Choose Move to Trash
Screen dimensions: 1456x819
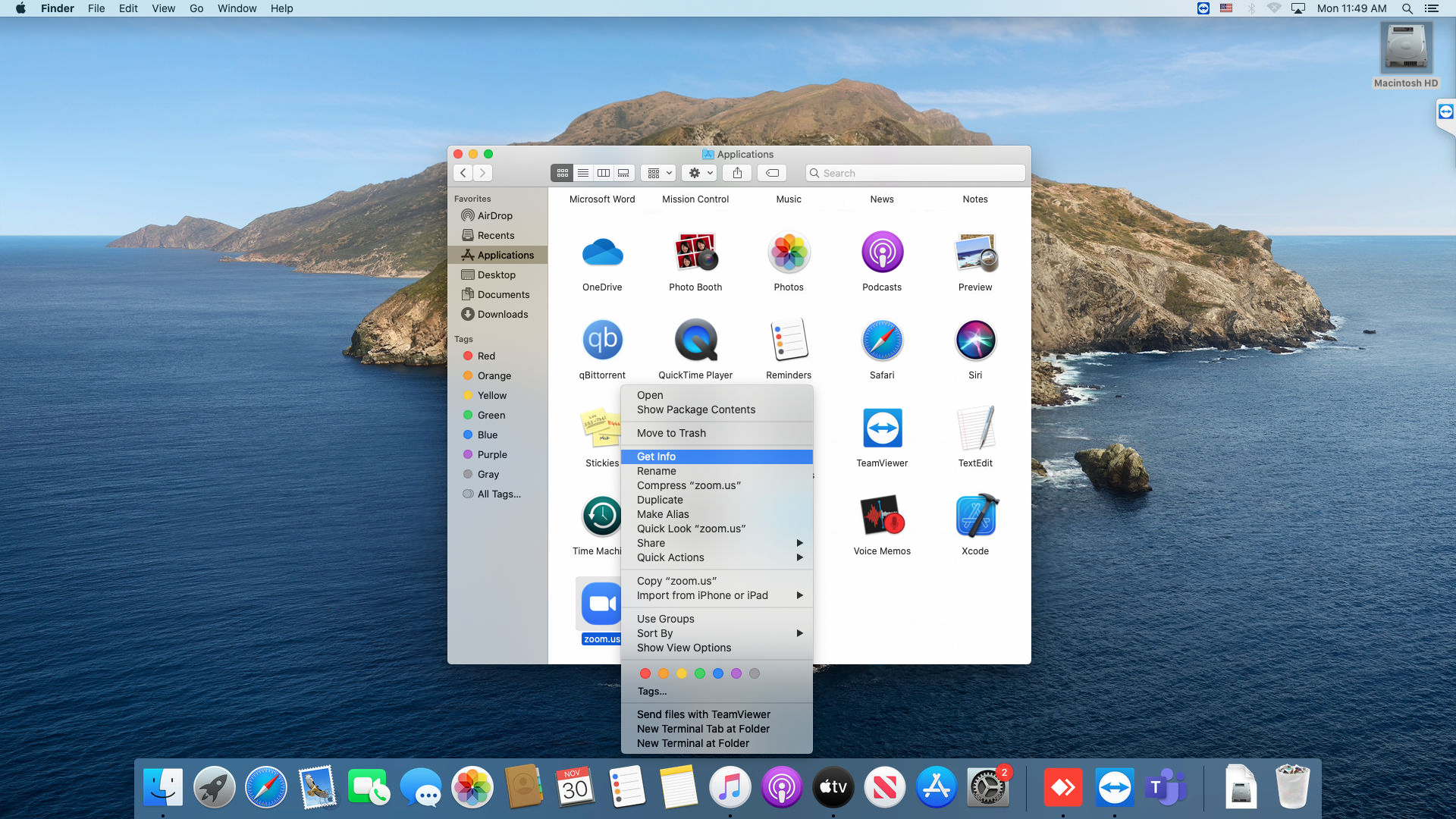(717, 433)
